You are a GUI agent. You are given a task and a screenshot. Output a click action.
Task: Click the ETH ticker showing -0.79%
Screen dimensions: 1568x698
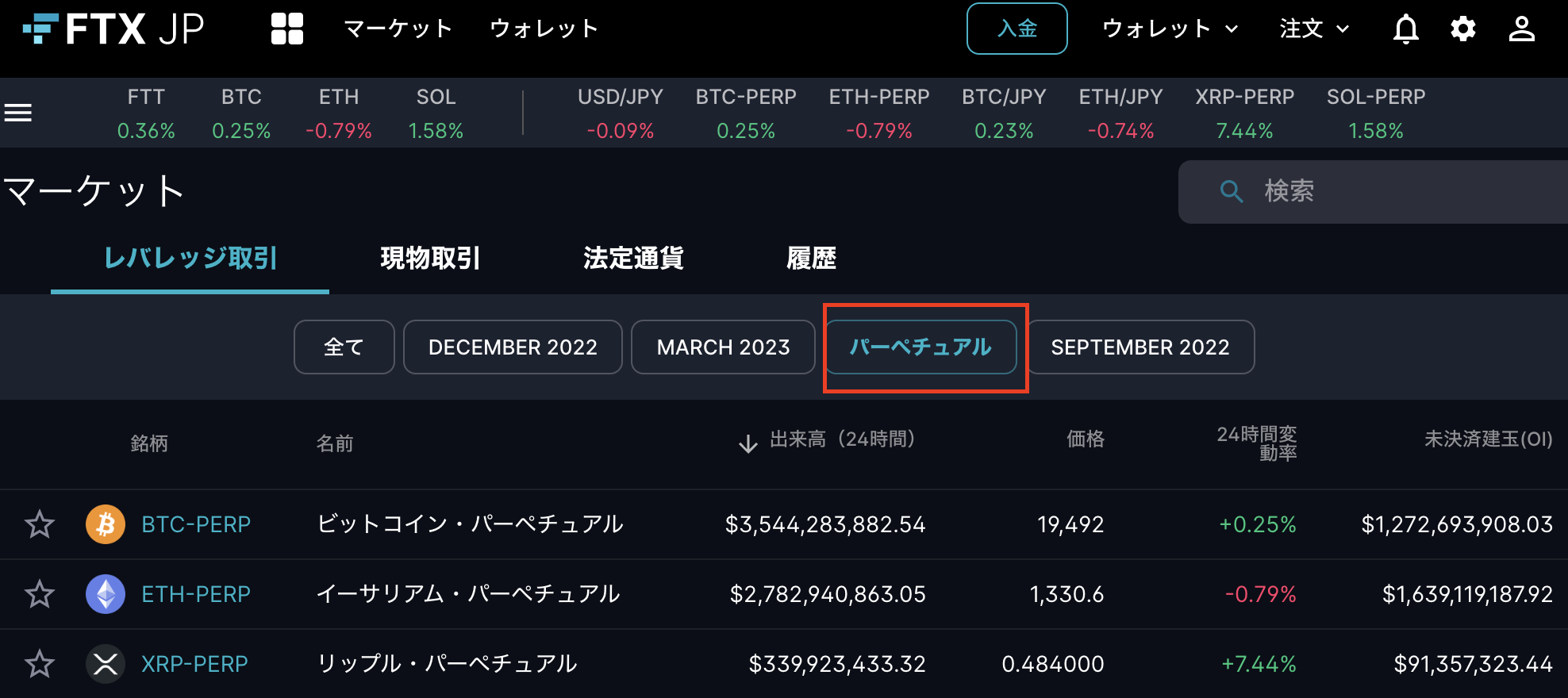click(x=339, y=113)
